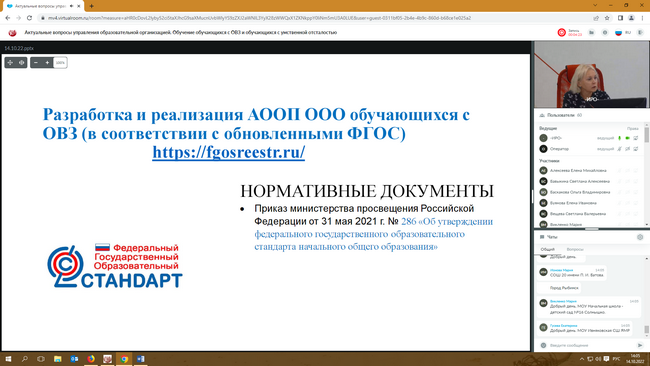Open the room settings gear in header
Viewport: 650px width, 366px height.
tap(605, 32)
